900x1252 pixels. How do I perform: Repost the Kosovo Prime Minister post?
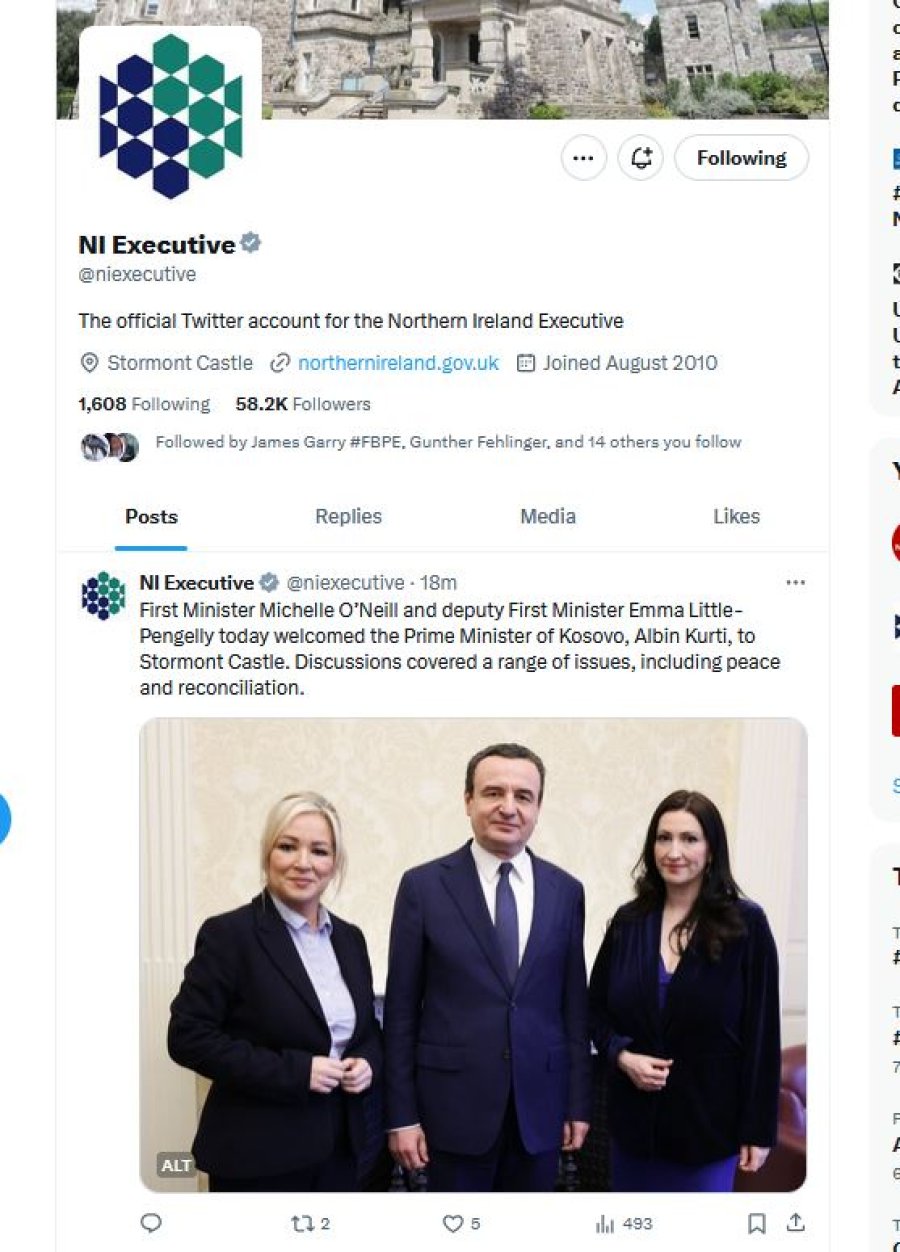pos(310,1223)
